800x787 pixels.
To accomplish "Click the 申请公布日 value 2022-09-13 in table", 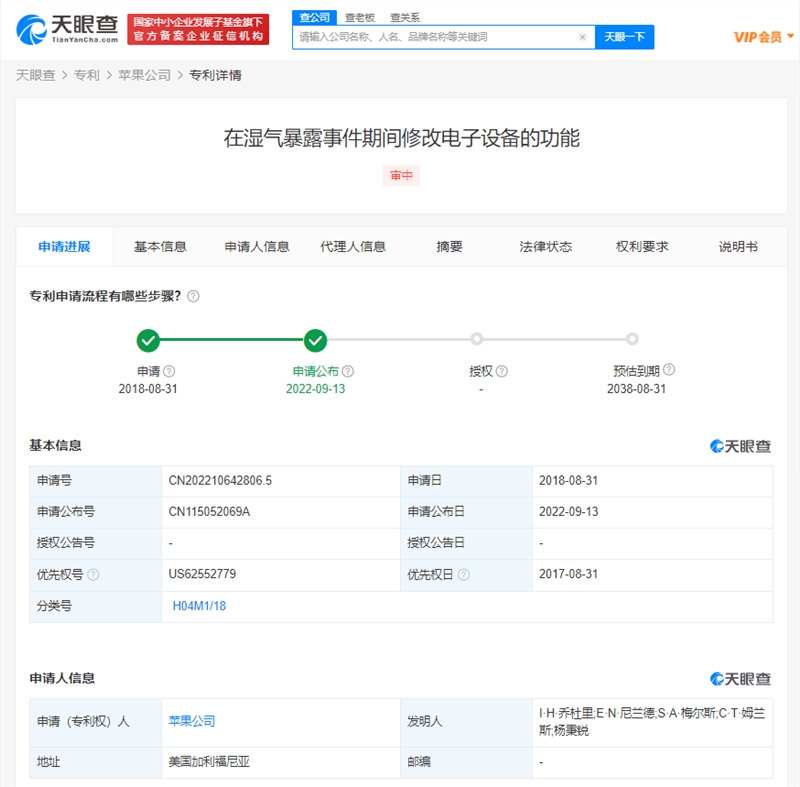I will [568, 512].
